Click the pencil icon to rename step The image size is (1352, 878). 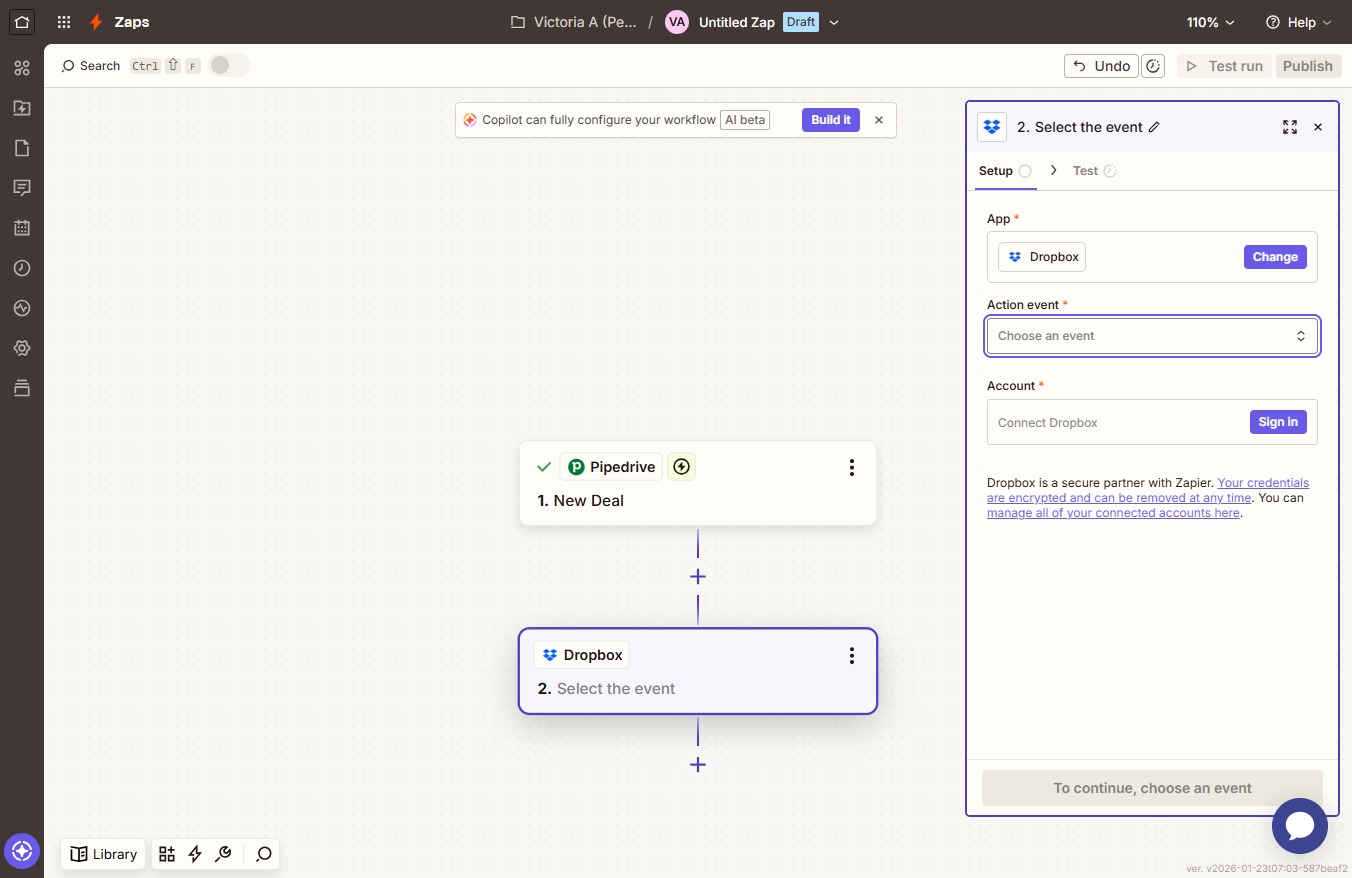pos(1154,127)
